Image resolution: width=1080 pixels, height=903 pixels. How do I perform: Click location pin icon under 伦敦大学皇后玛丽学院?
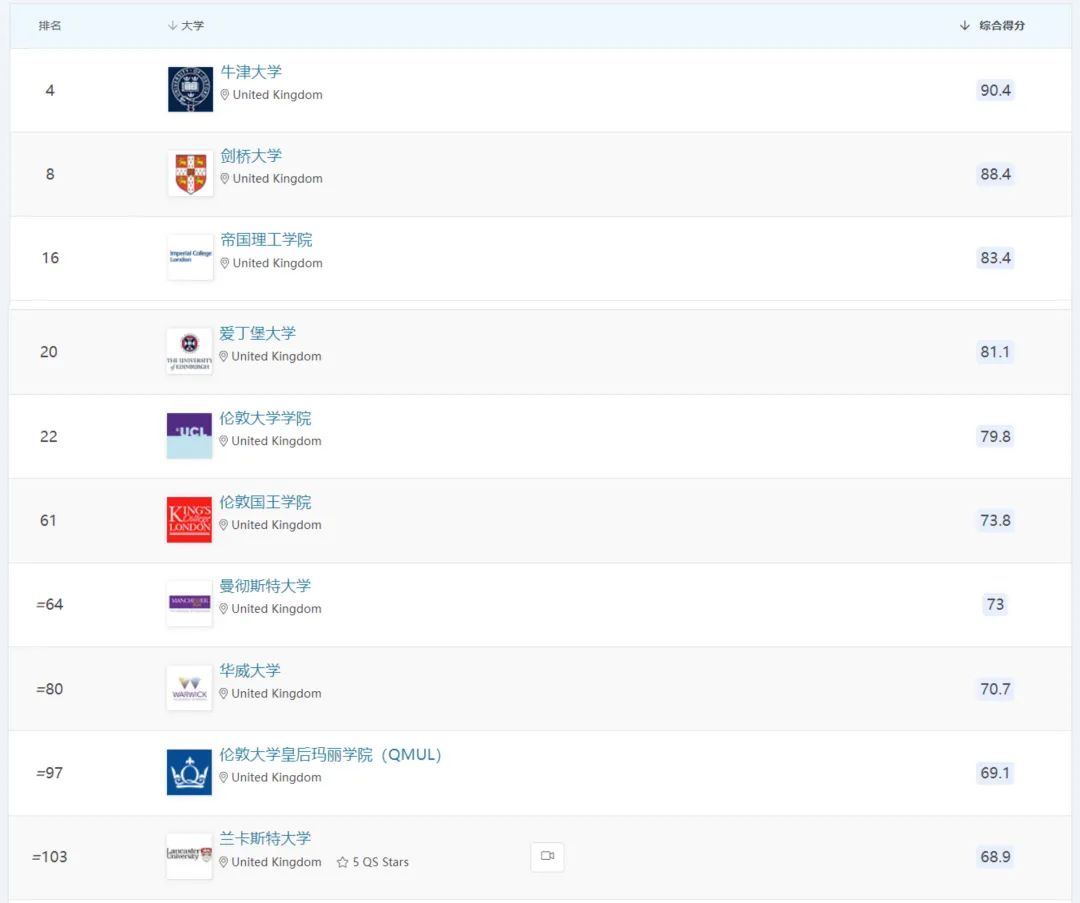(x=223, y=778)
